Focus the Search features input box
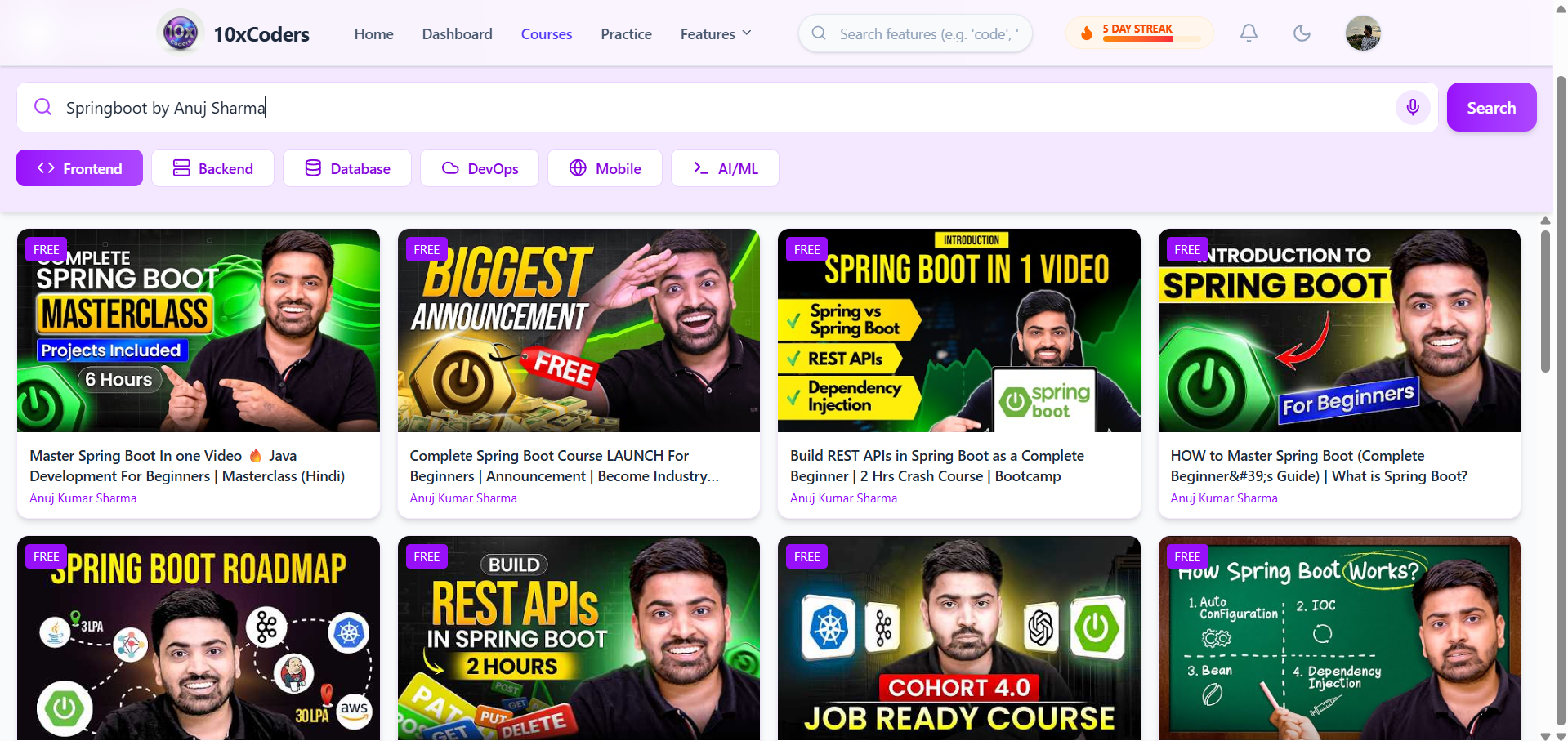The image size is (1568, 741). click(915, 33)
